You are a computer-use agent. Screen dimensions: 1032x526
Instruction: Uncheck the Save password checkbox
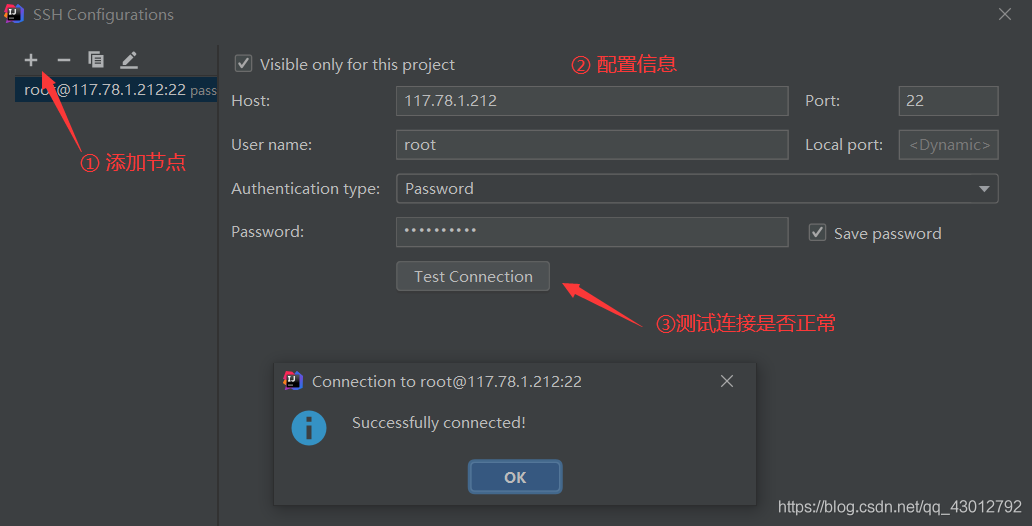(x=817, y=232)
